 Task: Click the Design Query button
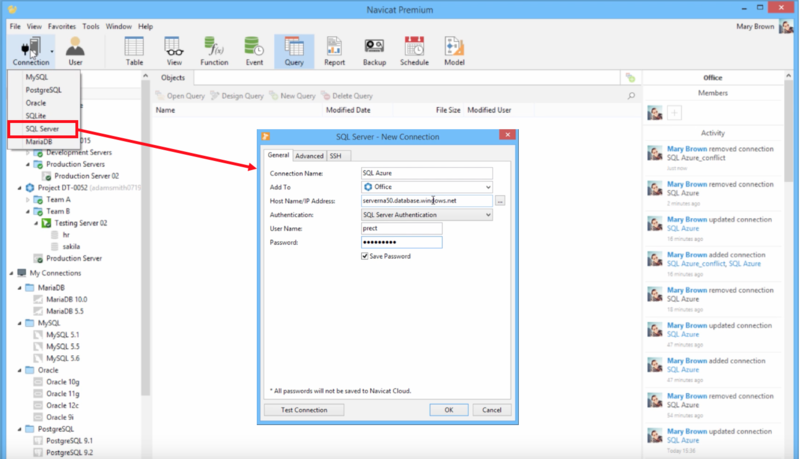click(x=237, y=95)
